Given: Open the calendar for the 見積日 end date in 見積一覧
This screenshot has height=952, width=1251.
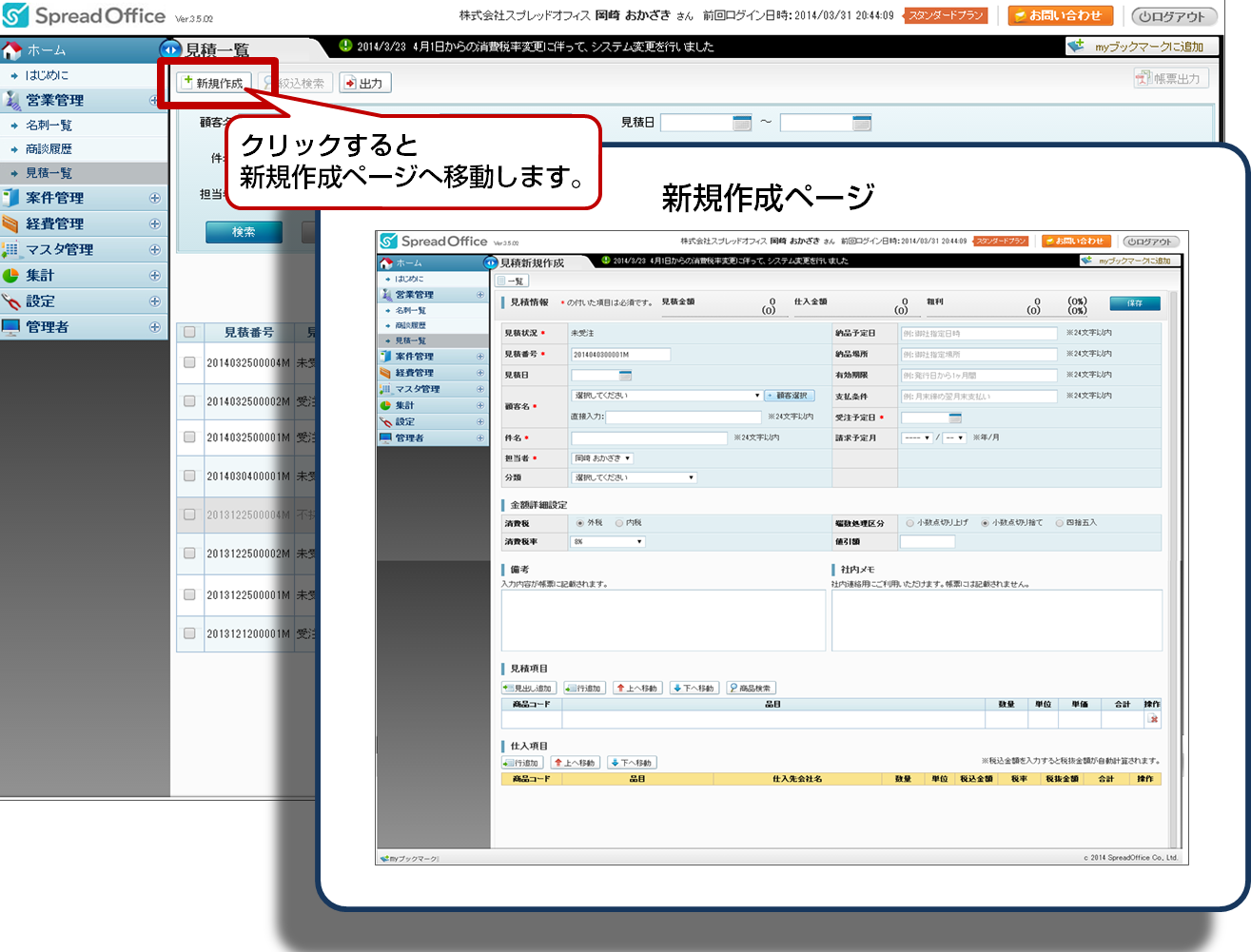Looking at the screenshot, I should (x=862, y=123).
